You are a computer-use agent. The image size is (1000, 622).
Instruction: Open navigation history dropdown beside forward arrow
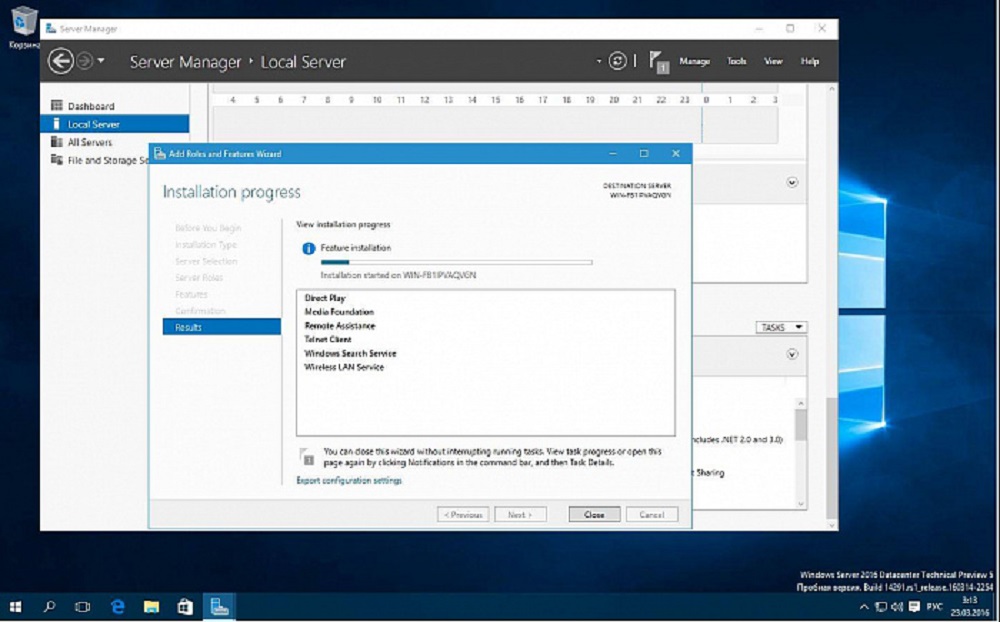pyautogui.click(x=101, y=61)
